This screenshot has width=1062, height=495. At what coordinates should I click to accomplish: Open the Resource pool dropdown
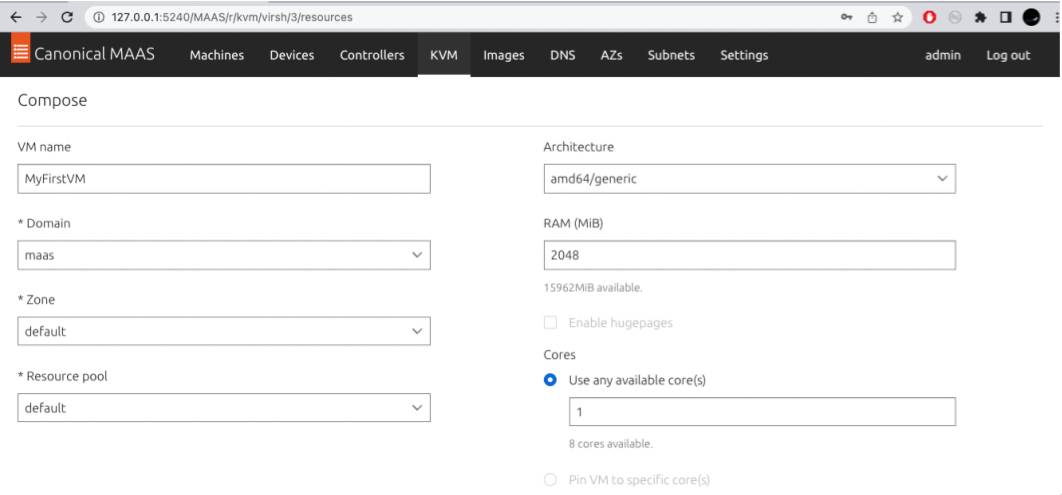[224, 408]
